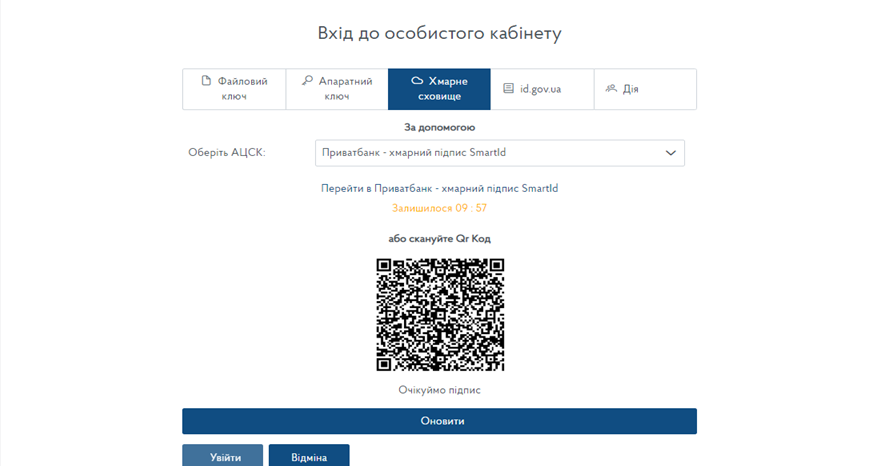Click the document icon beside id.gov.ua
Image resolution: width=877 pixels, height=466 pixels.
coord(508,88)
